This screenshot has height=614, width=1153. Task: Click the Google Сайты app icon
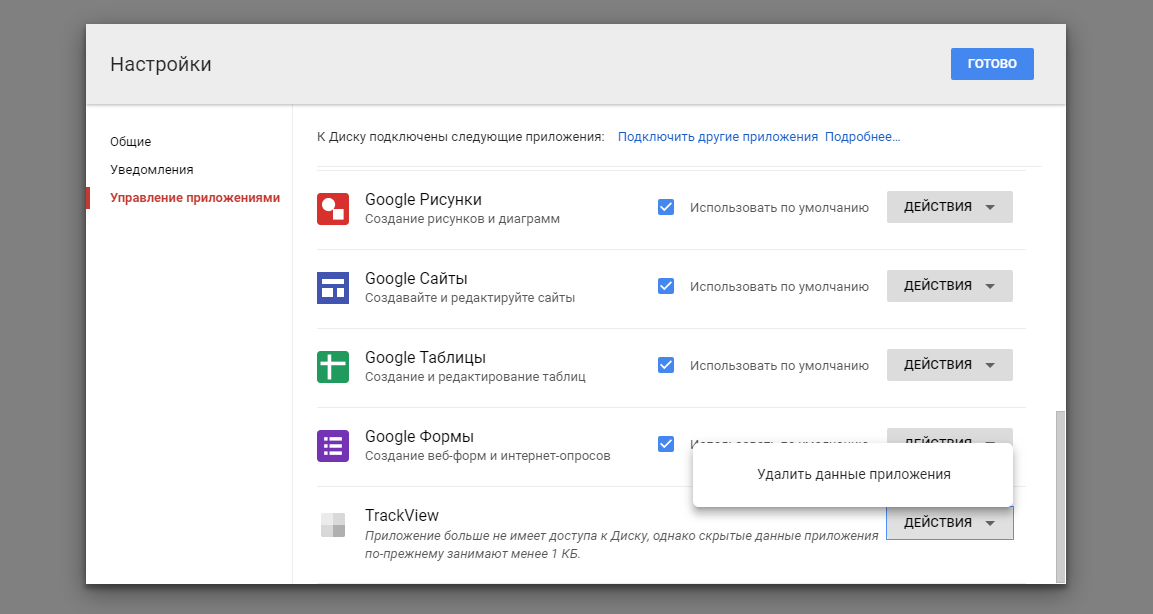pos(332,288)
